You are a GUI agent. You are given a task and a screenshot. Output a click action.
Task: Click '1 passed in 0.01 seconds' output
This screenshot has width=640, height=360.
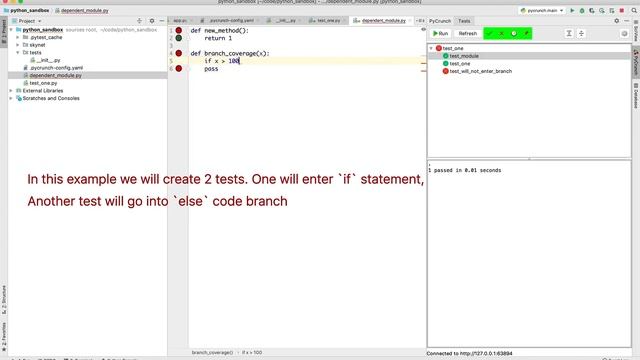click(x=464, y=170)
